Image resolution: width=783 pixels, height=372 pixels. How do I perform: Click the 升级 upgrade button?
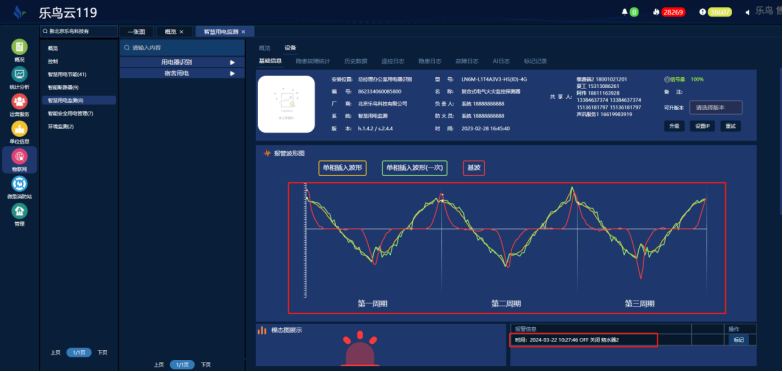tap(674, 126)
